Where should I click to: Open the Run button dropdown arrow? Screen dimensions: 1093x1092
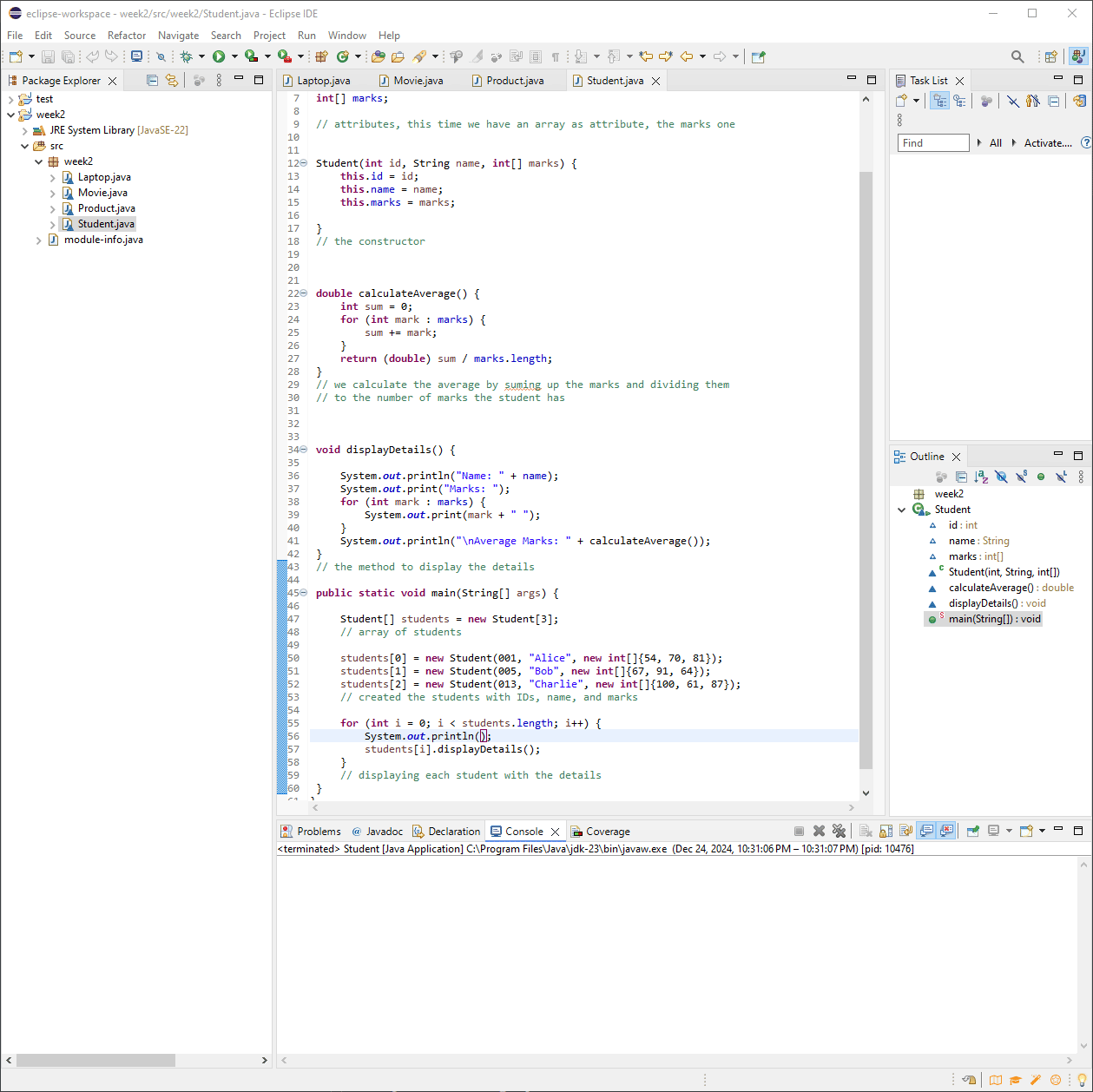[x=234, y=56]
